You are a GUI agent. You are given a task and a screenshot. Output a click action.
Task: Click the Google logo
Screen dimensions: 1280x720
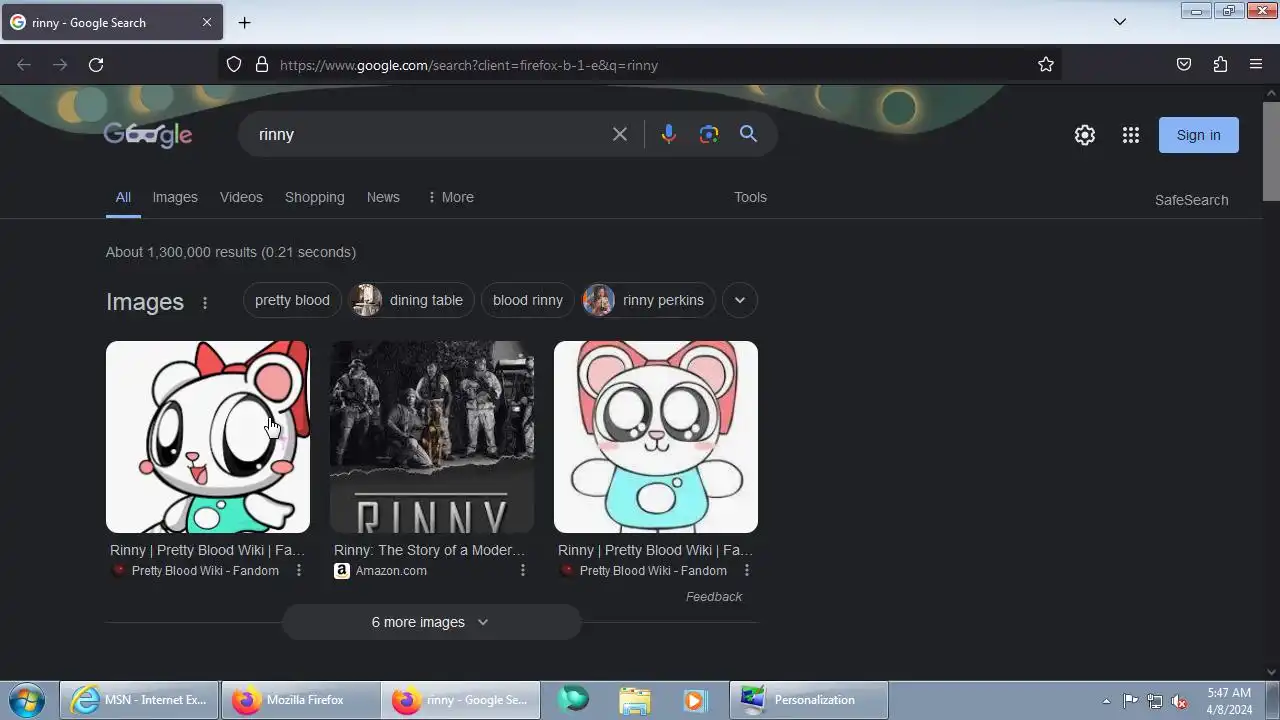tap(148, 134)
